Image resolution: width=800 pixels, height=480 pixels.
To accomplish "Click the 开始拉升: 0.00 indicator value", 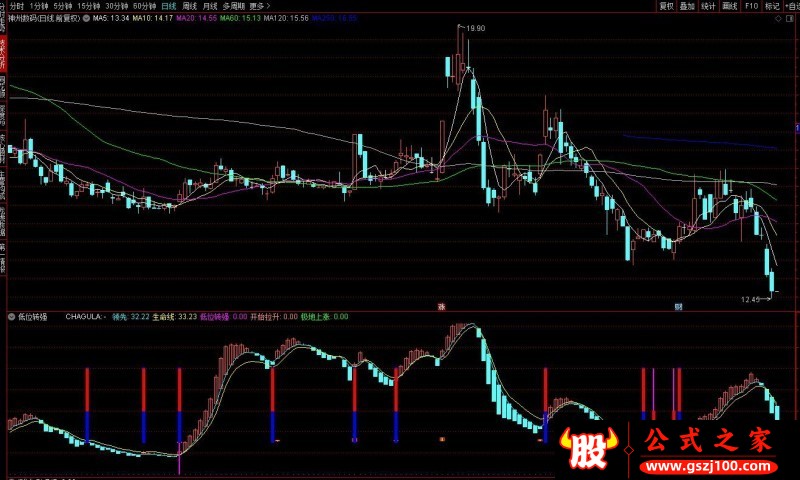I will click(x=274, y=317).
